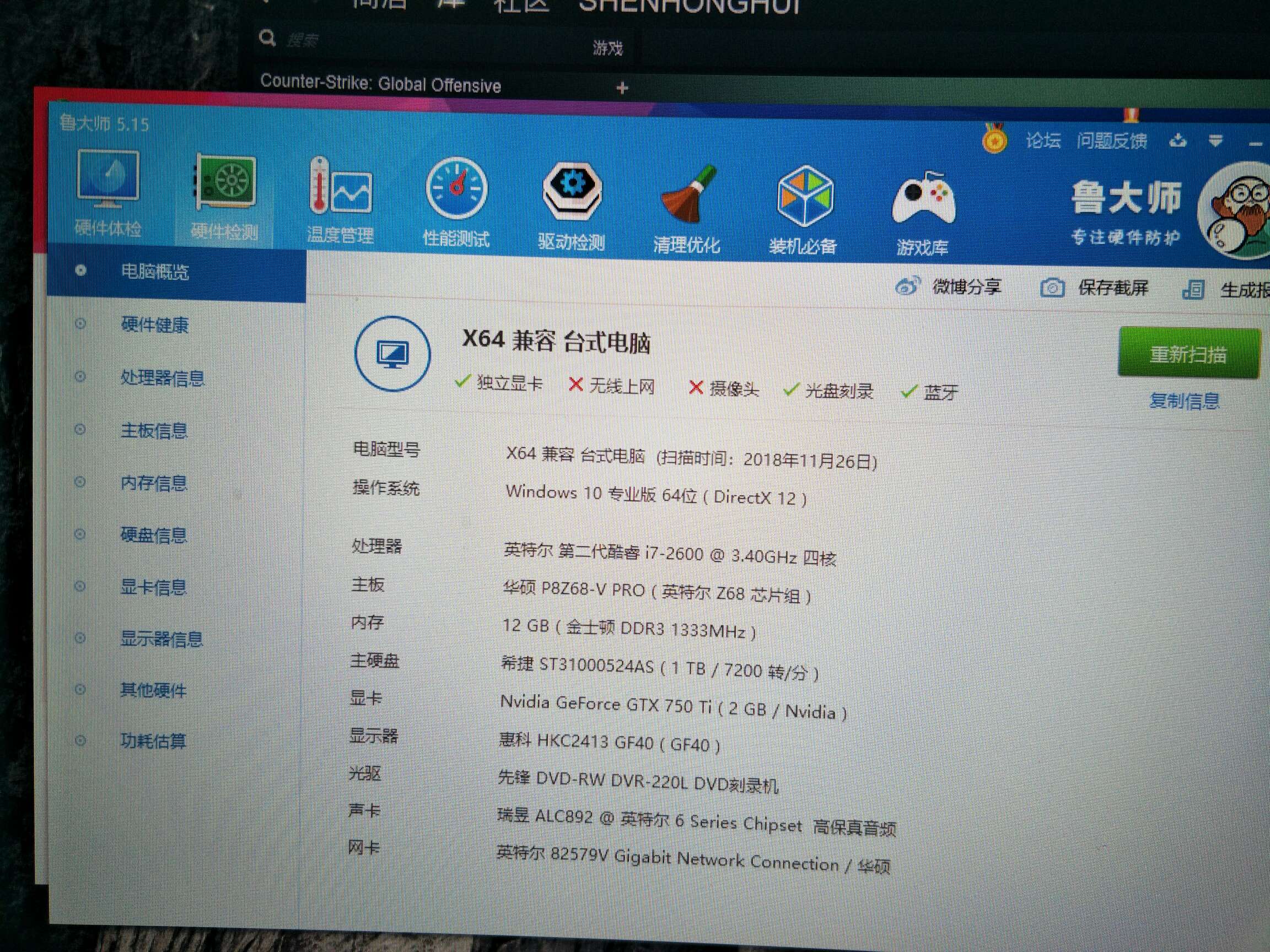Image resolution: width=1270 pixels, height=952 pixels.
Task: Click 复制信息 copy info link
Action: (1185, 401)
